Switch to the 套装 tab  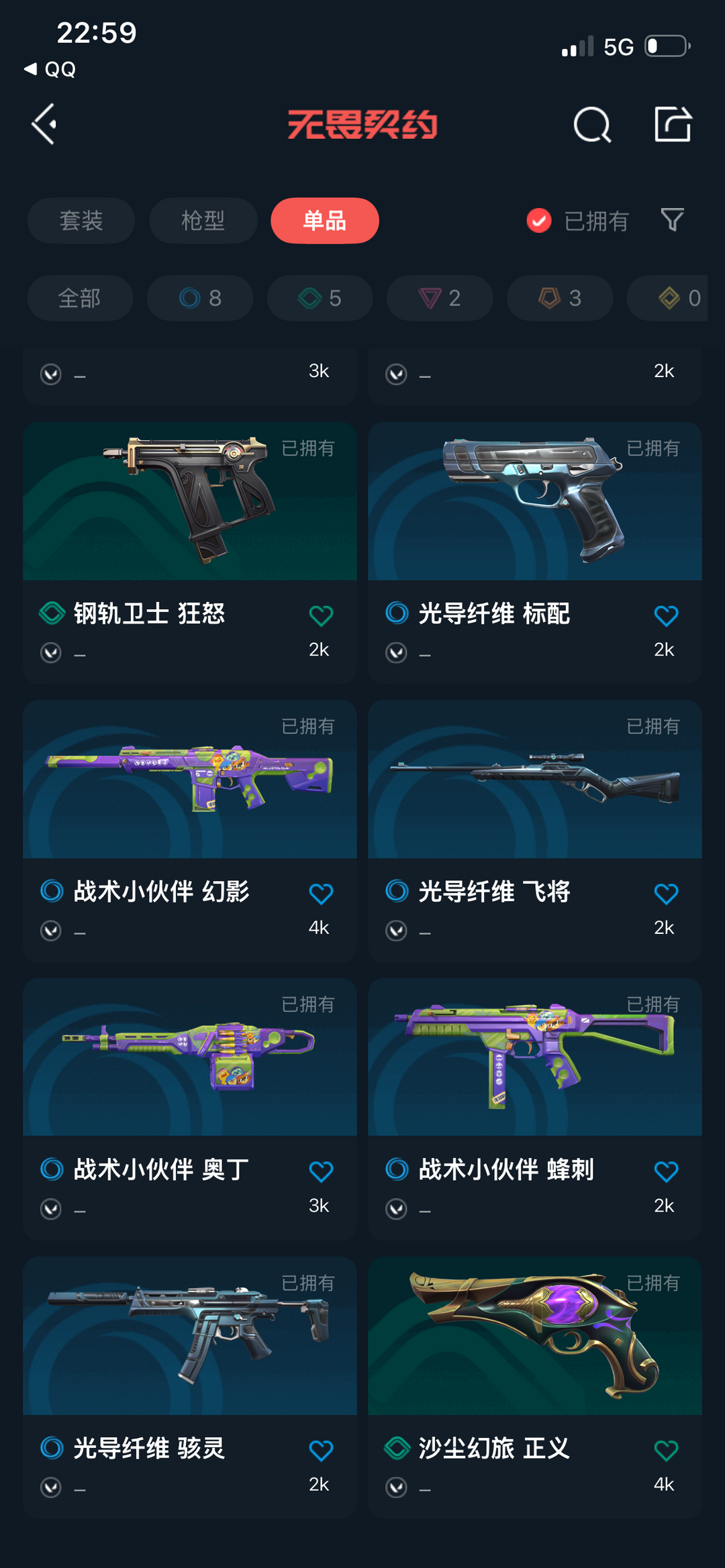point(81,221)
